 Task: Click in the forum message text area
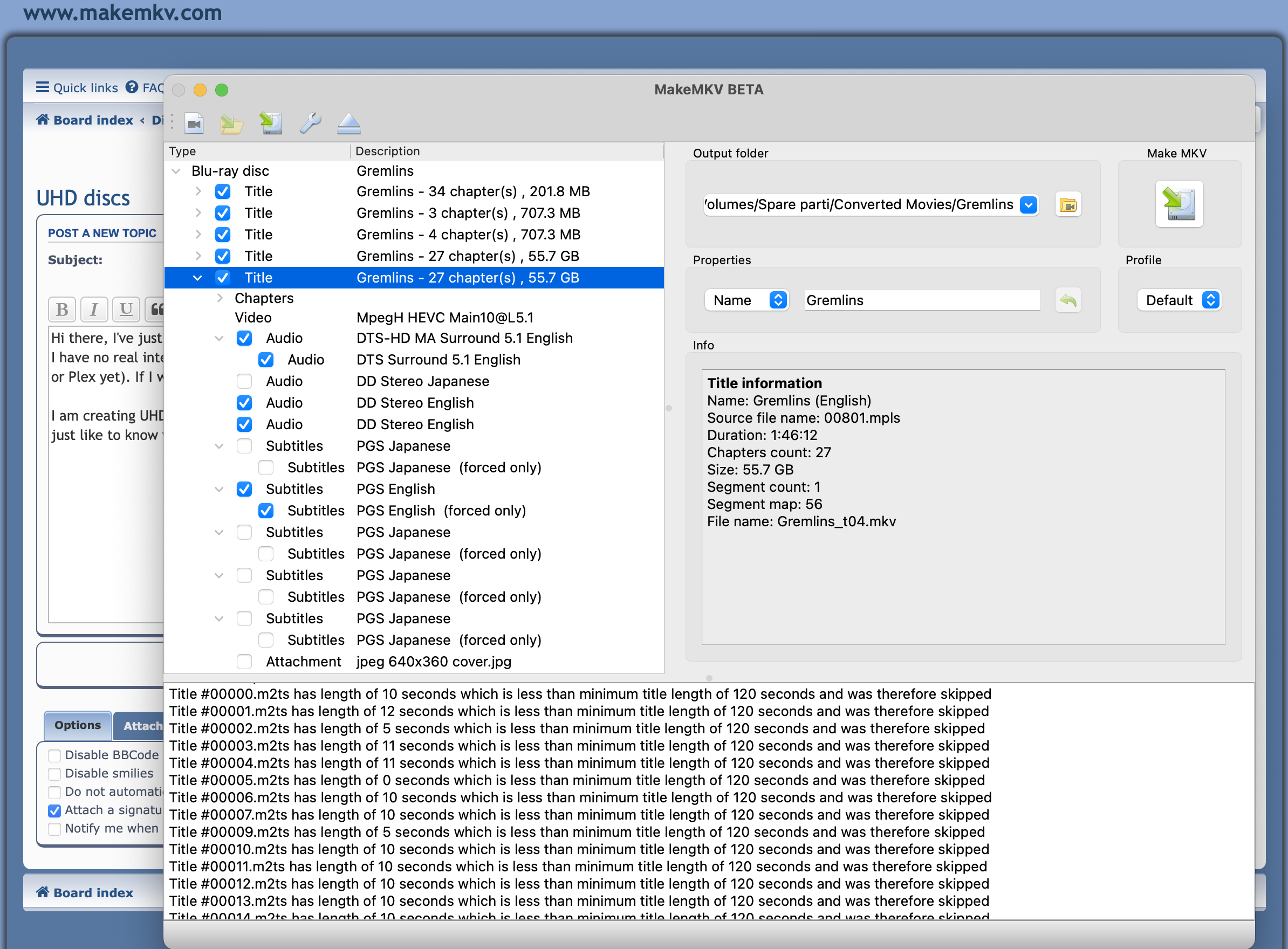107,474
